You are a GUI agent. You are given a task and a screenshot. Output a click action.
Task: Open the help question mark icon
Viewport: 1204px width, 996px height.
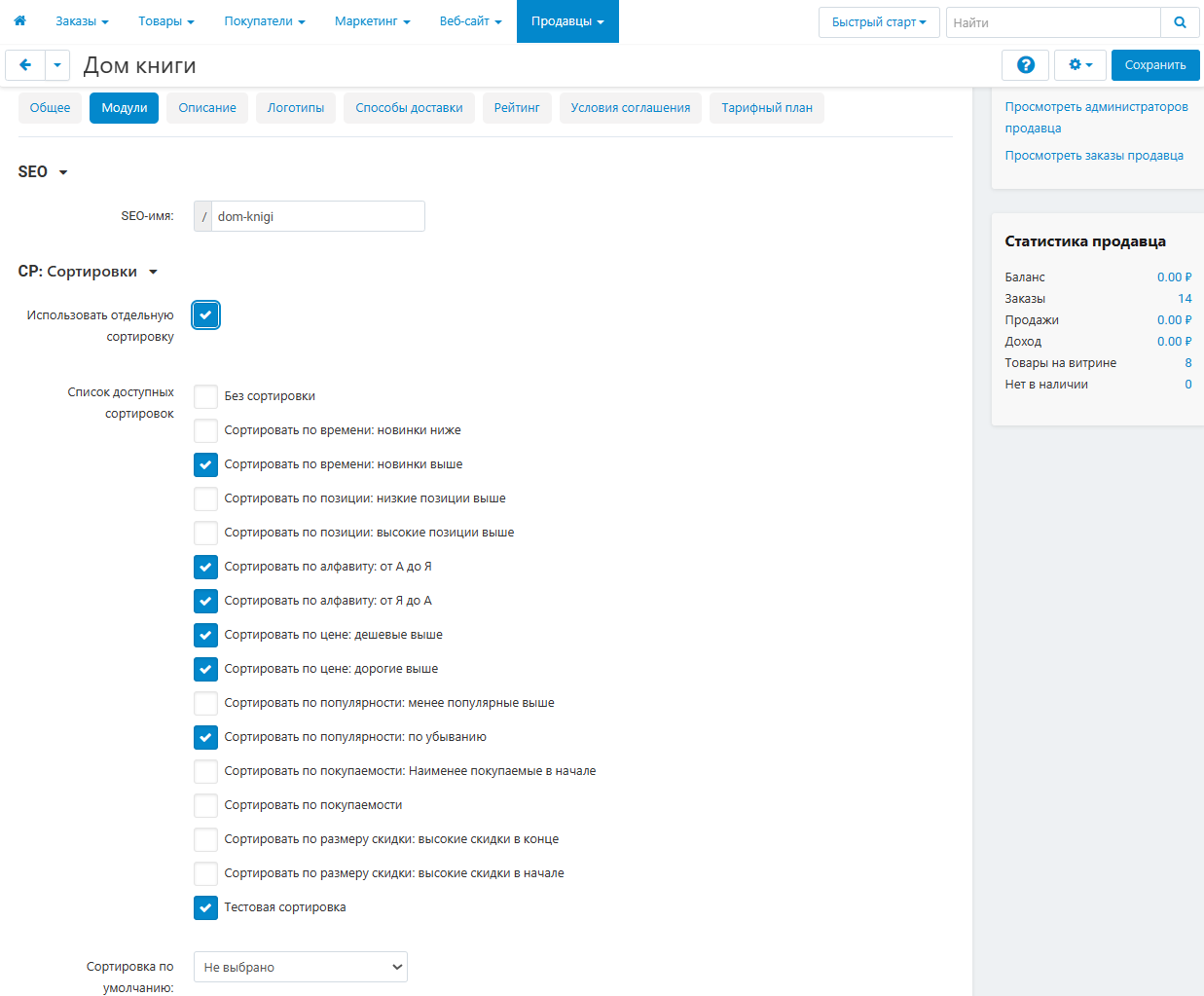pyautogui.click(x=1025, y=65)
